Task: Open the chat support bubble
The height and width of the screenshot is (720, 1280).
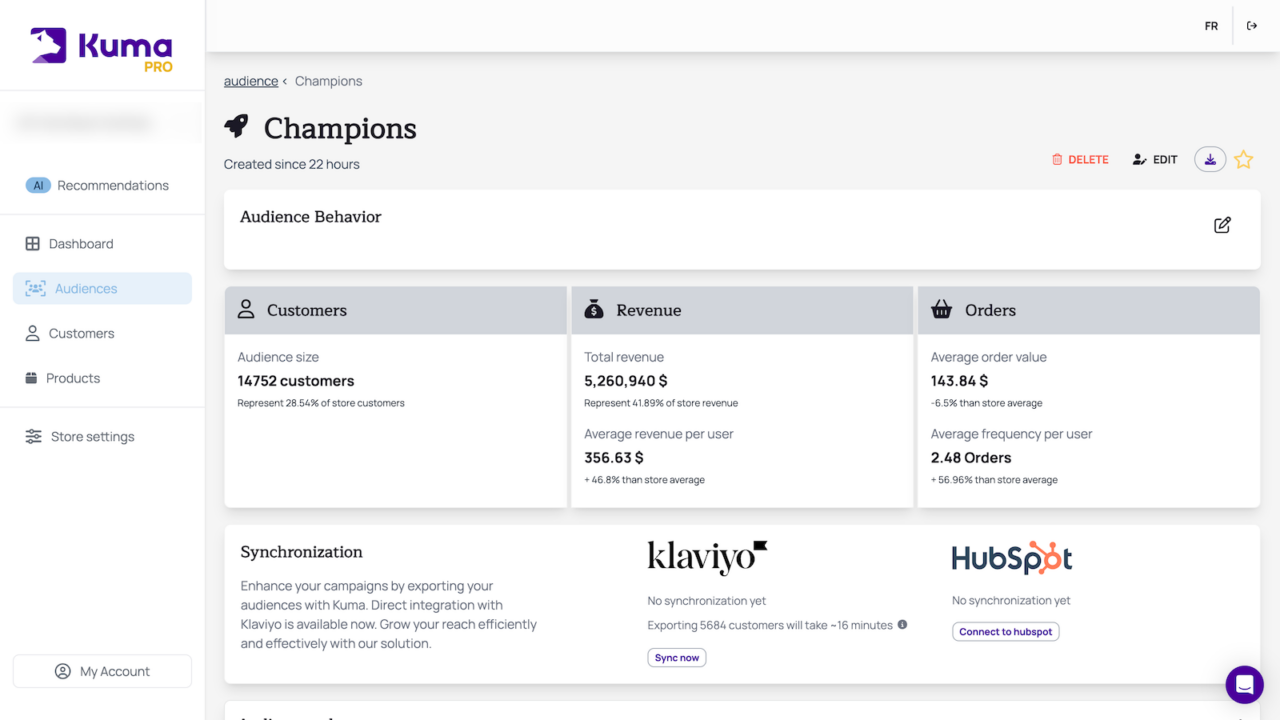Action: point(1244,685)
